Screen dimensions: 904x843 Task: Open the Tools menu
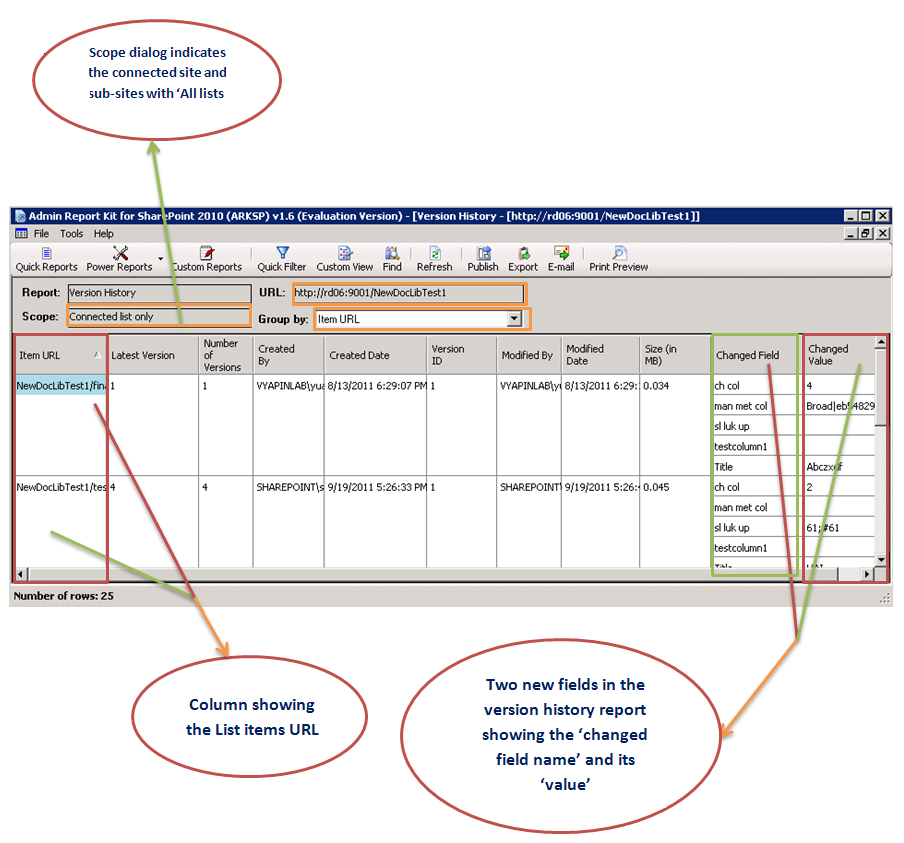71,234
